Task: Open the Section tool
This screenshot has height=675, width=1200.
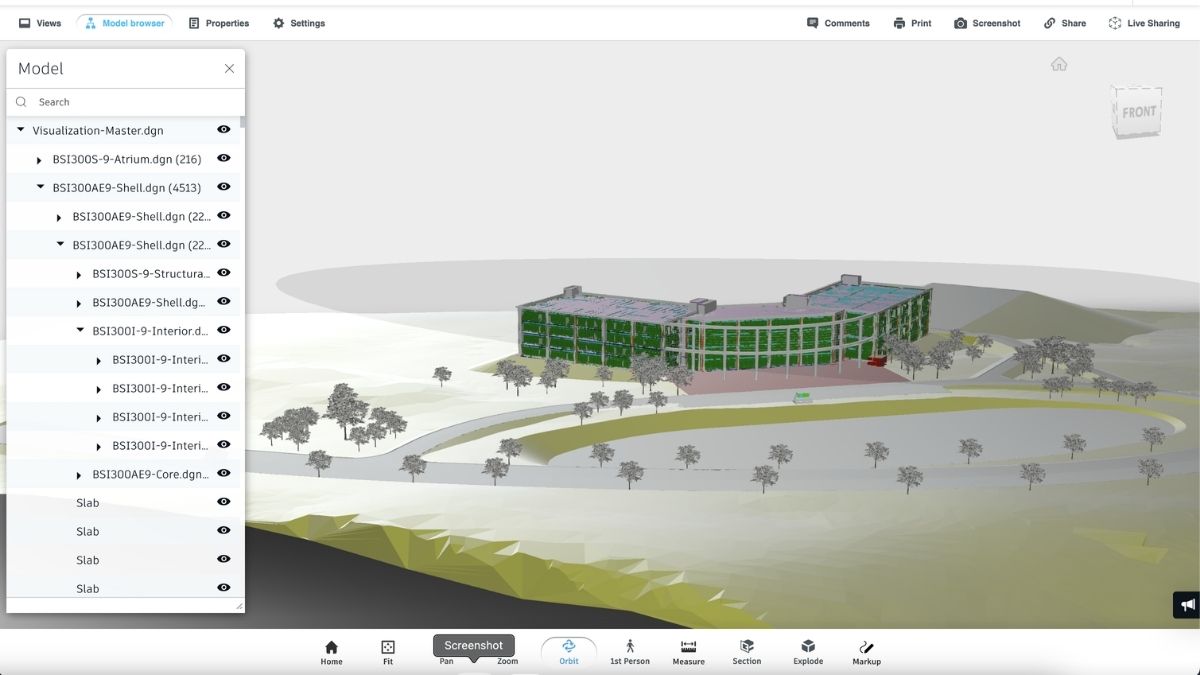Action: (747, 653)
